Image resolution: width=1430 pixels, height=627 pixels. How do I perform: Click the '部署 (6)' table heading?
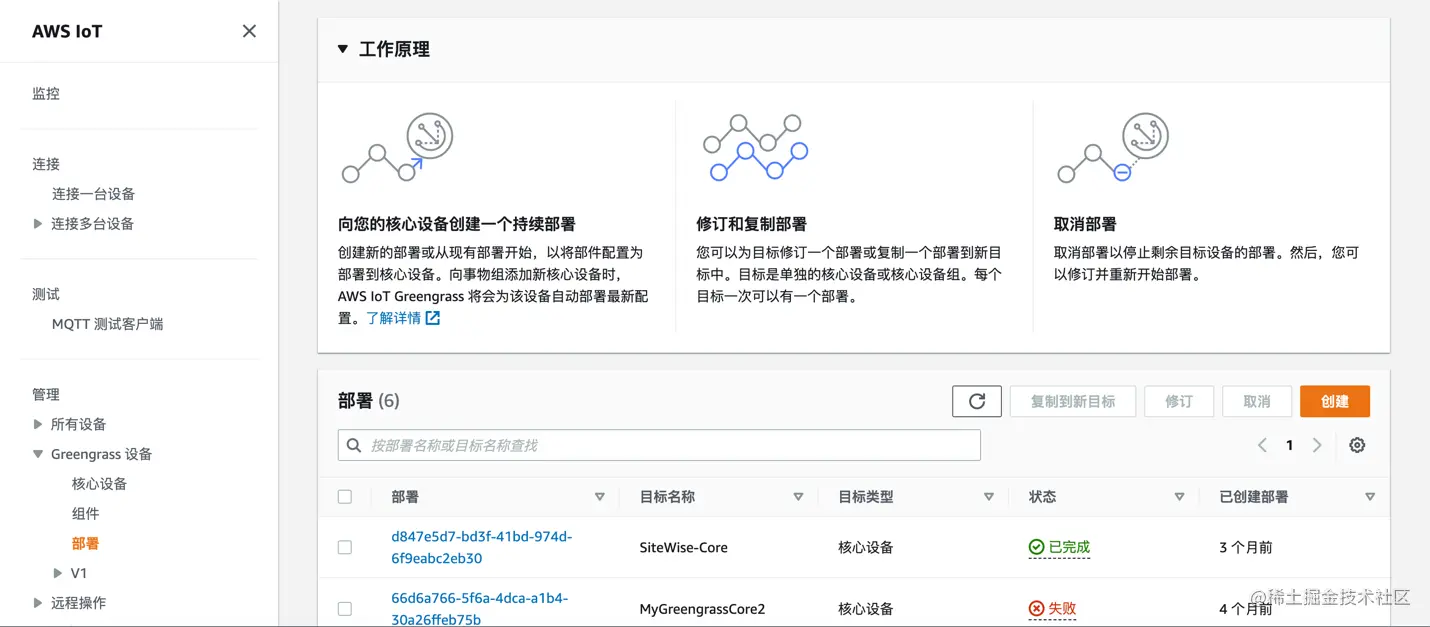[x=369, y=401]
